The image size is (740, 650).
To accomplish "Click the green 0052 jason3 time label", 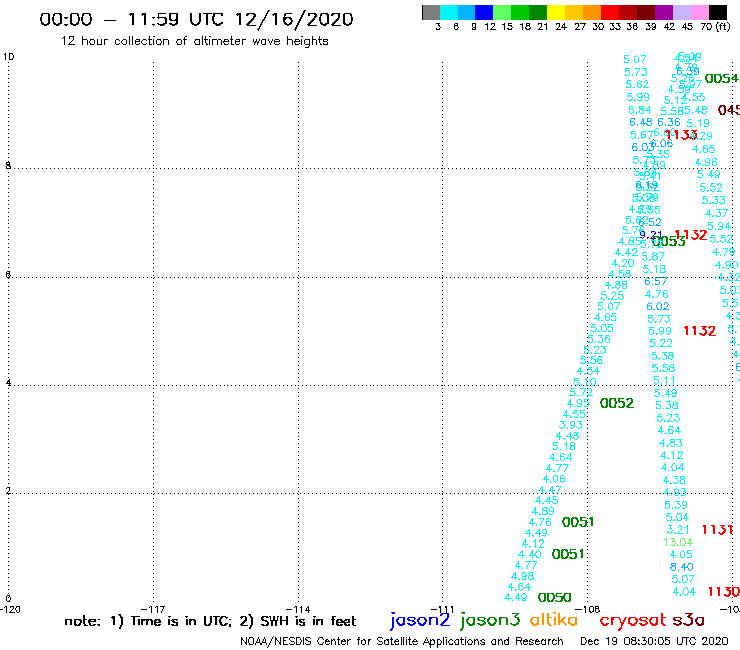I will pyautogui.click(x=616, y=403).
